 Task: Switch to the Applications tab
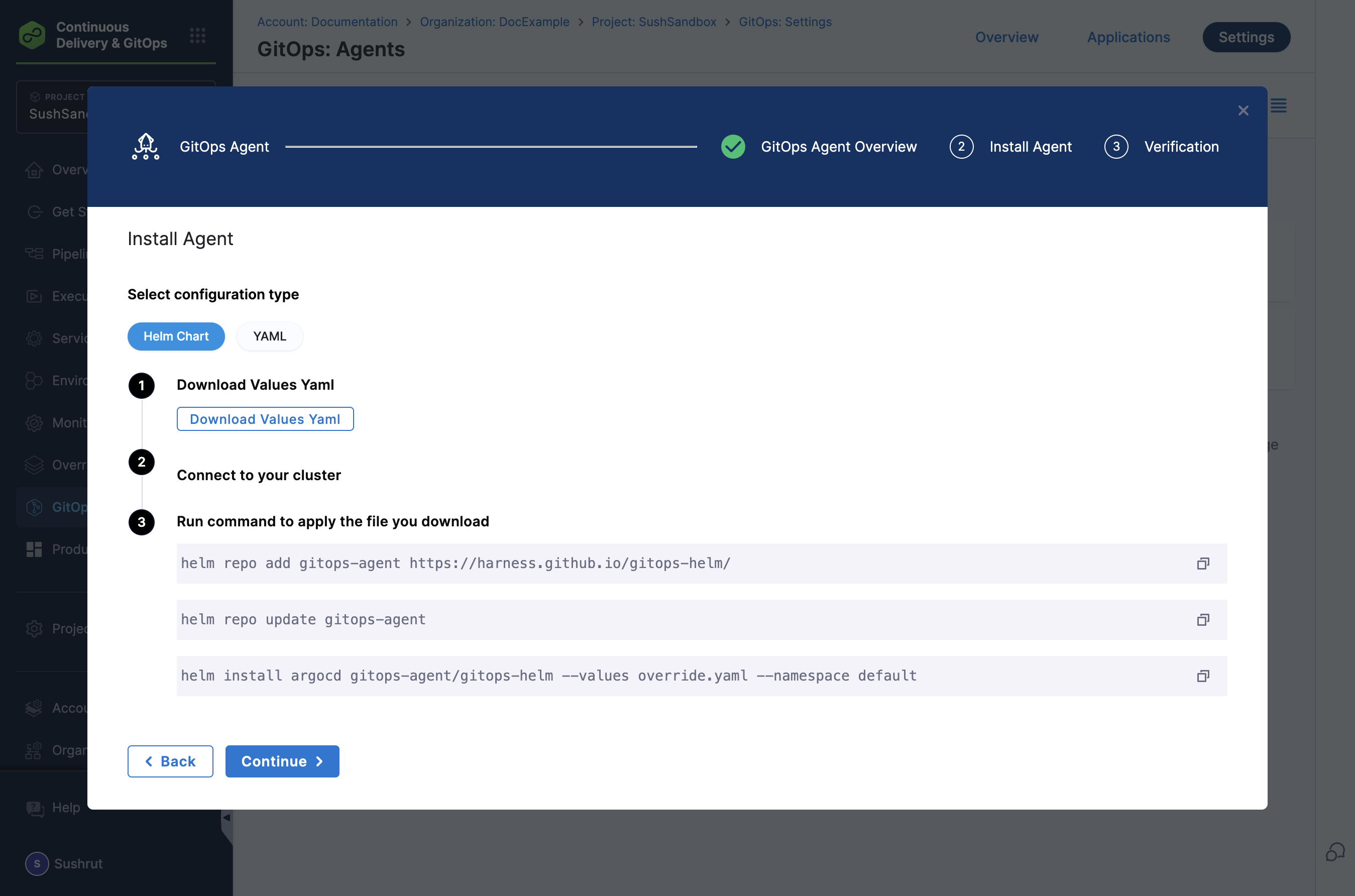[x=1128, y=37]
